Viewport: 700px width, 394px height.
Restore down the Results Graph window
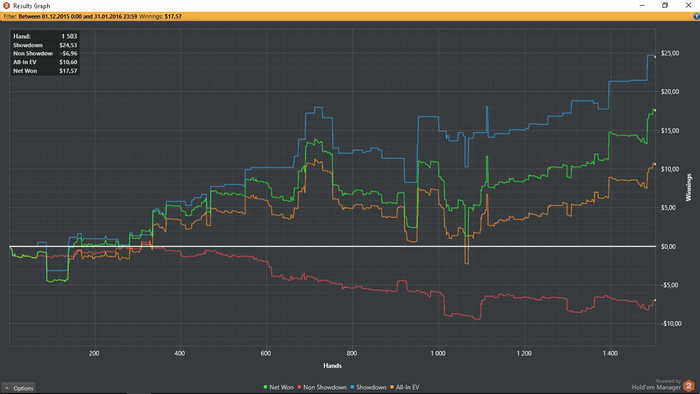[x=665, y=5]
